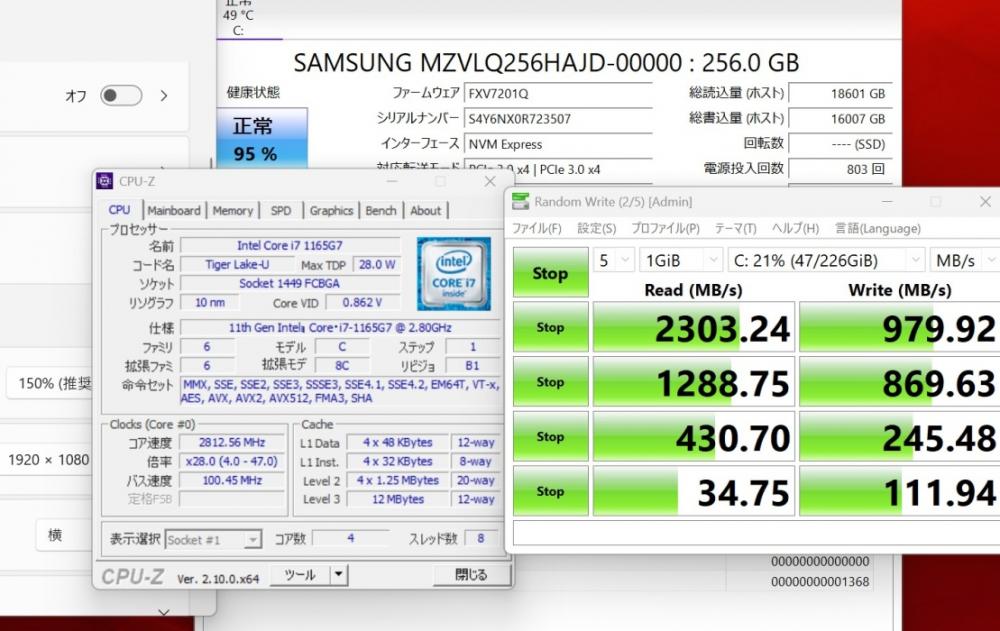Switch to the Memory tab in CPU-Z

coord(233,211)
